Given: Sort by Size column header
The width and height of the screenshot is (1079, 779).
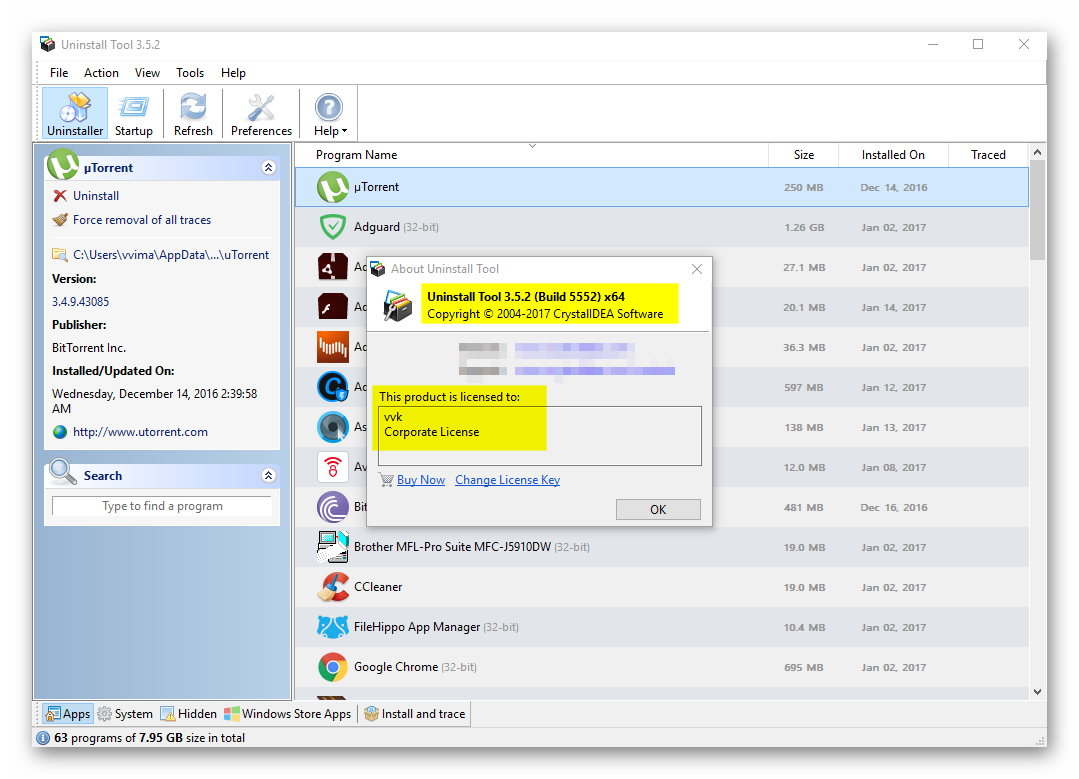Looking at the screenshot, I should (804, 155).
